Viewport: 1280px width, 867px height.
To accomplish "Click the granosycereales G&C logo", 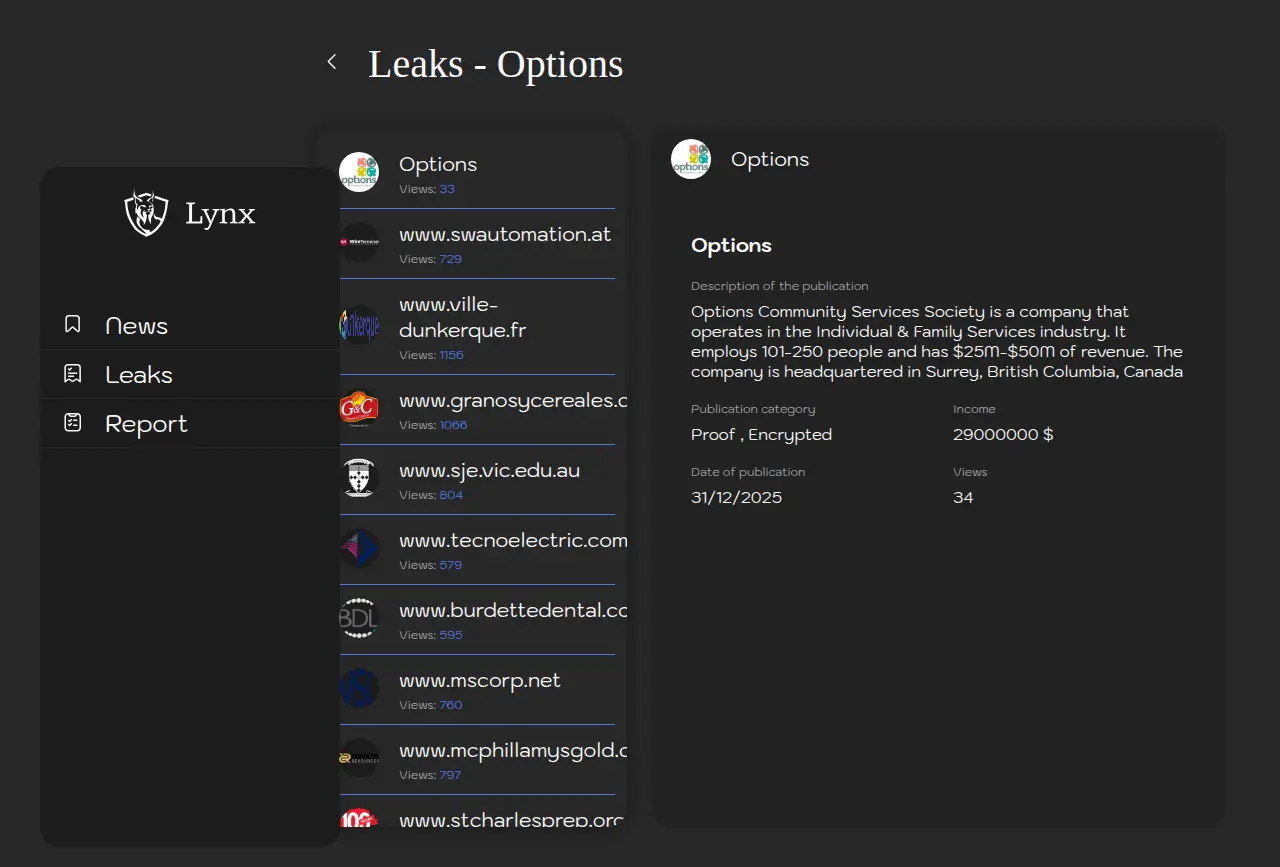I will (x=359, y=409).
